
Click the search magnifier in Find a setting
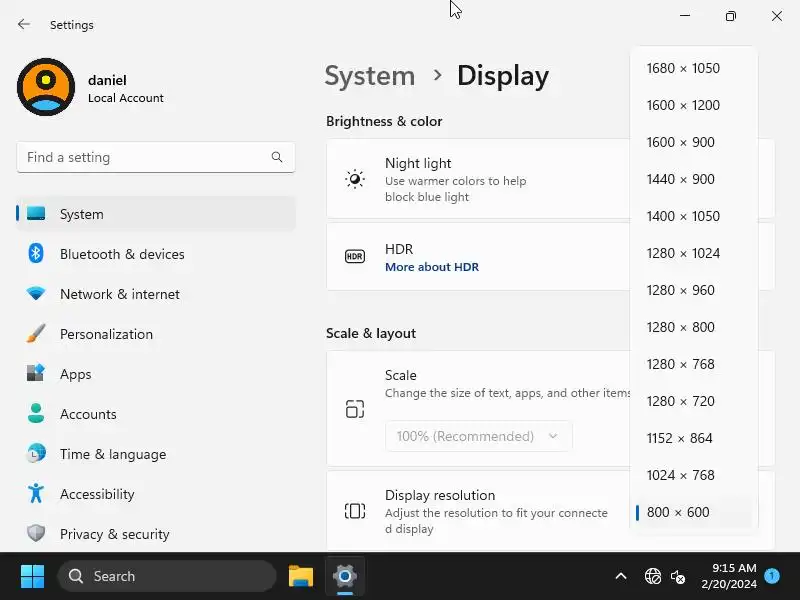coord(277,157)
